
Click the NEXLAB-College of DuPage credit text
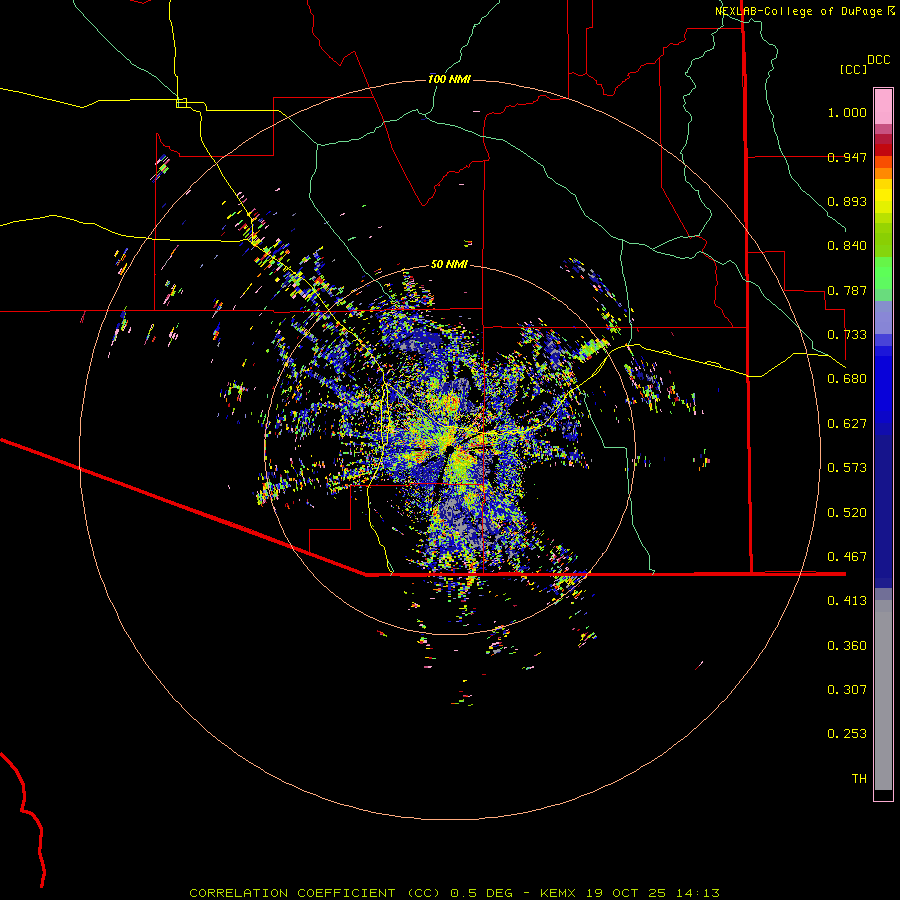pyautogui.click(x=804, y=11)
